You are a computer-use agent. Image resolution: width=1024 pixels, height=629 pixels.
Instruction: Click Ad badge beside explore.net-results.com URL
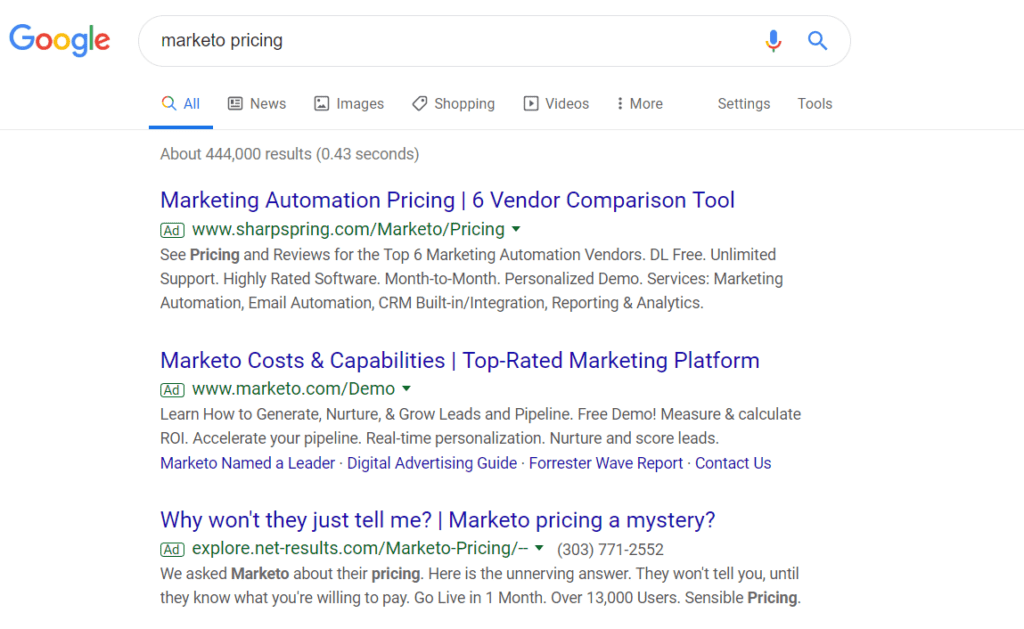point(172,549)
